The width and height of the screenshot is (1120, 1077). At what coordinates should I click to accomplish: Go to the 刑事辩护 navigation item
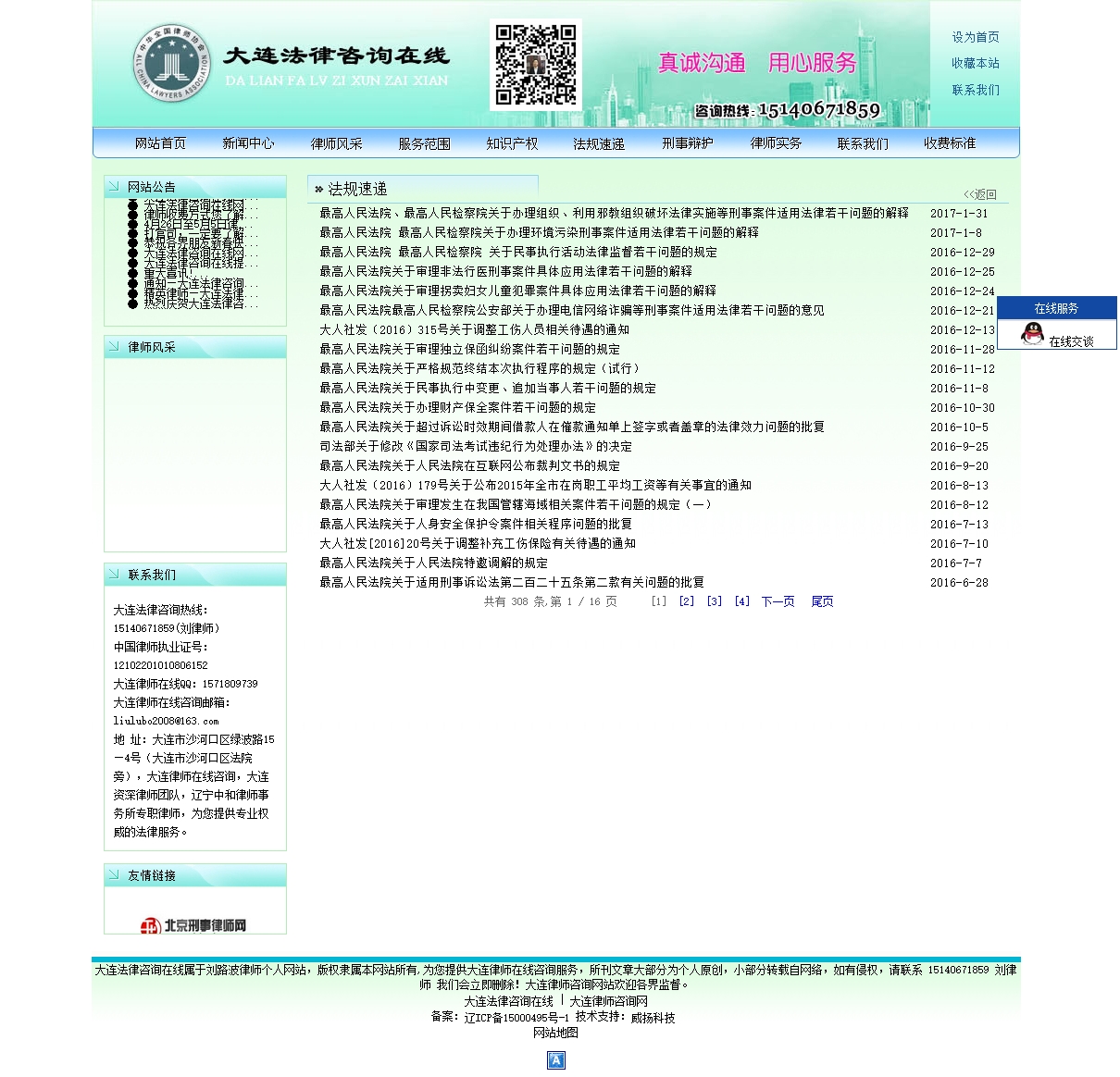(687, 143)
